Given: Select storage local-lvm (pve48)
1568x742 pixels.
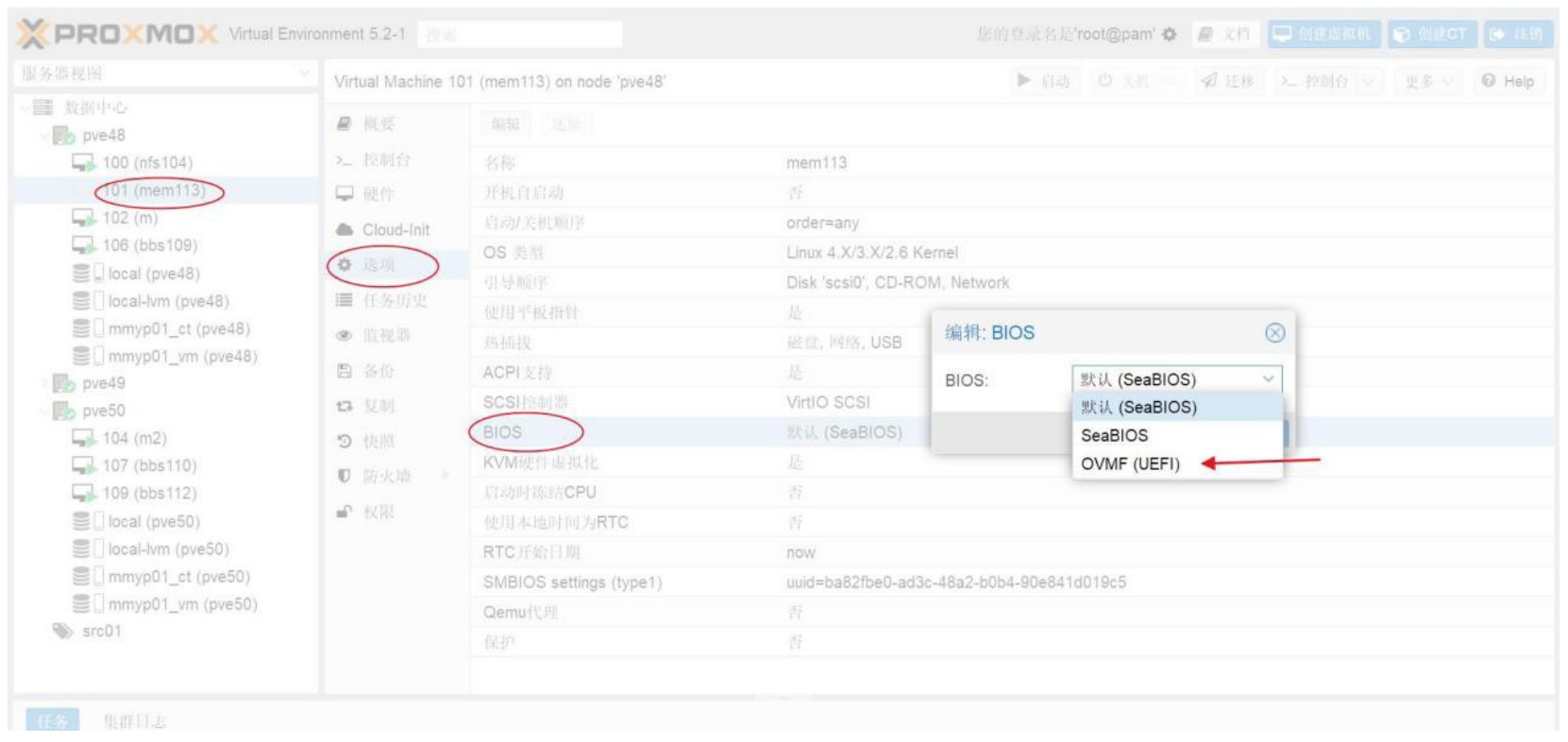Looking at the screenshot, I should pos(168,301).
